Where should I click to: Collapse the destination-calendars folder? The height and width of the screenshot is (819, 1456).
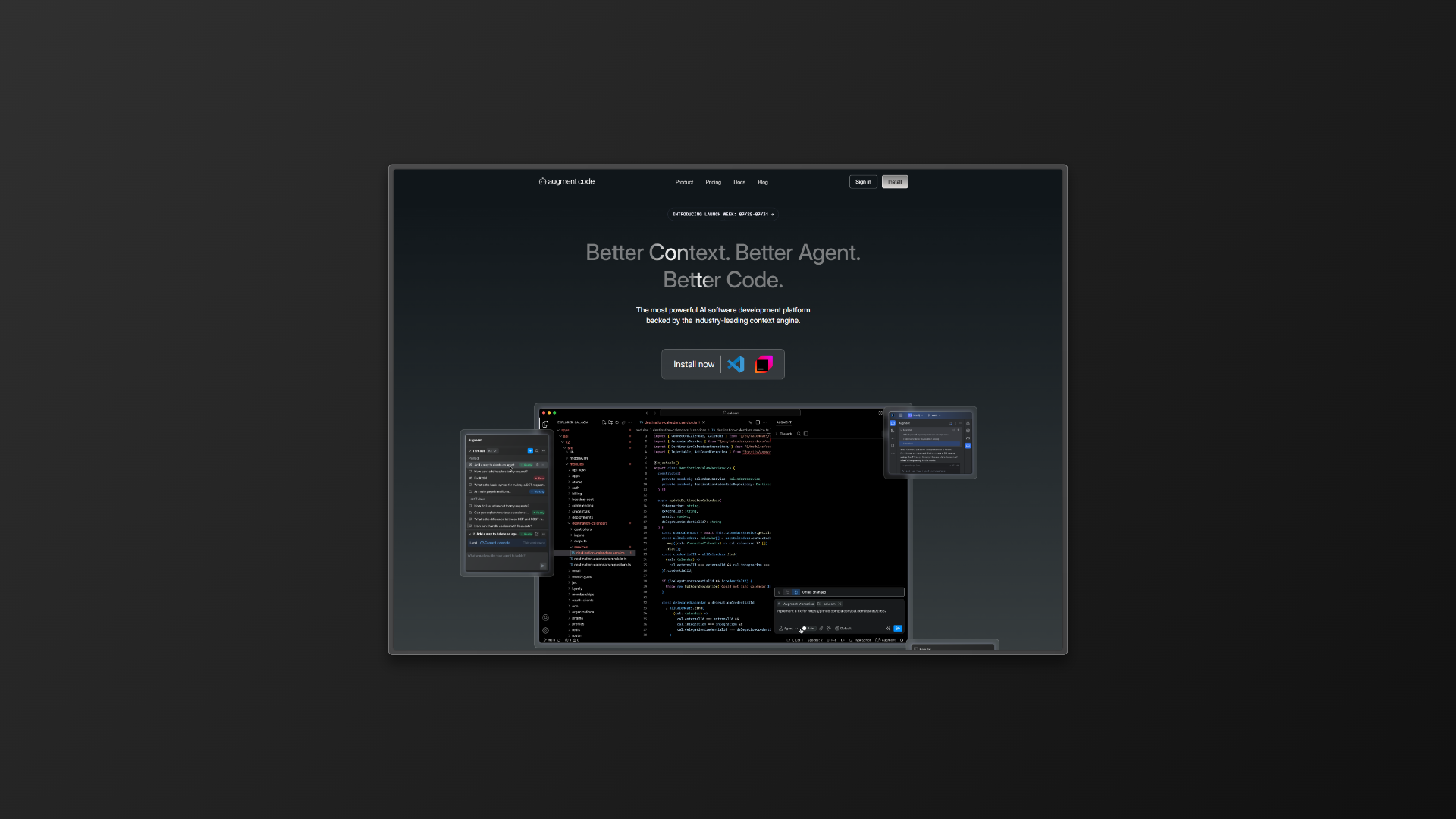pyautogui.click(x=590, y=523)
